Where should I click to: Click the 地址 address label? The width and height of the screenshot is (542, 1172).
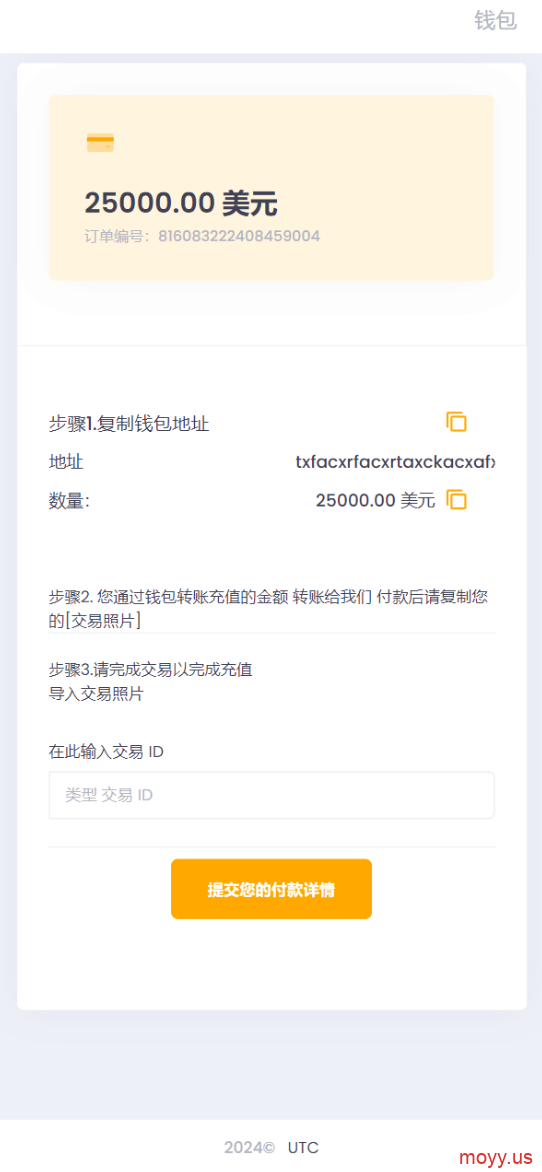[x=66, y=462]
